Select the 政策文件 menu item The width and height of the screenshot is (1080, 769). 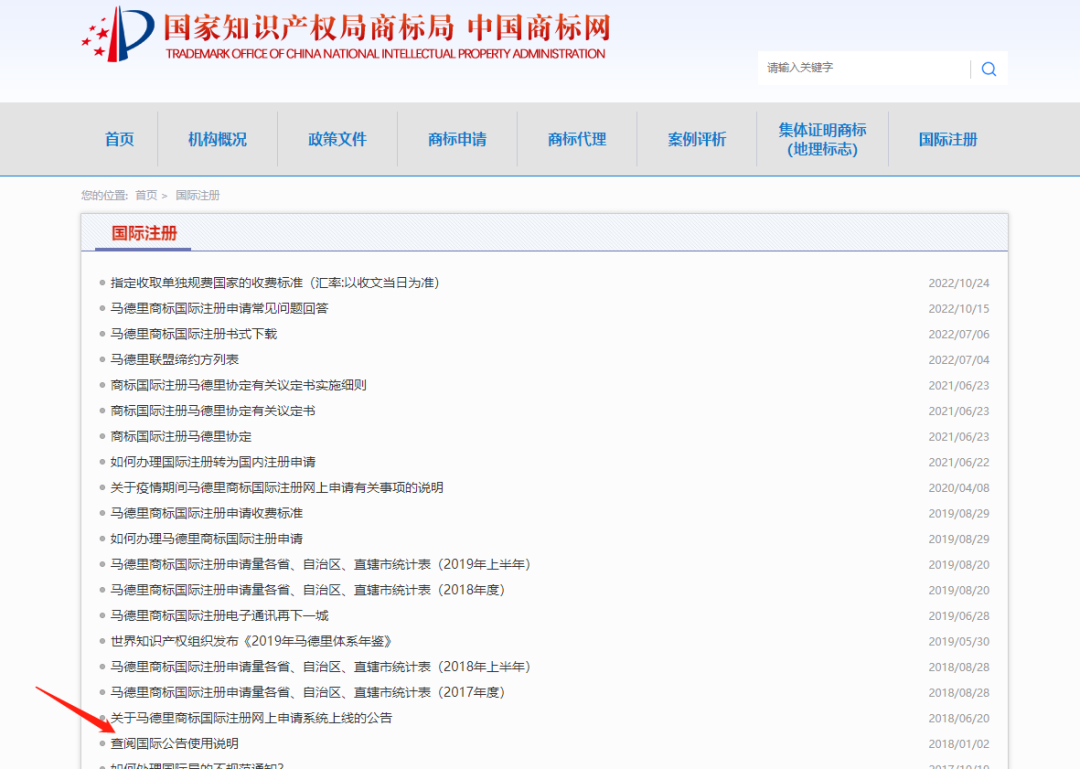[x=337, y=139]
